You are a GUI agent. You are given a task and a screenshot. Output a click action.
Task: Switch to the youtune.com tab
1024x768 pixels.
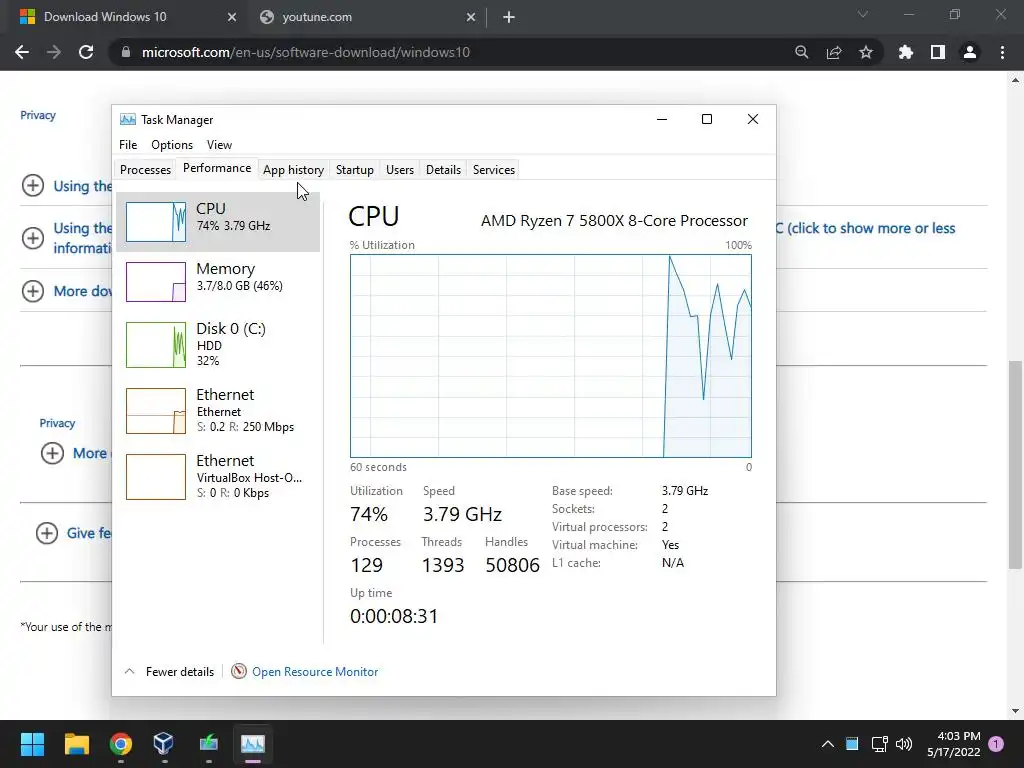pyautogui.click(x=367, y=17)
